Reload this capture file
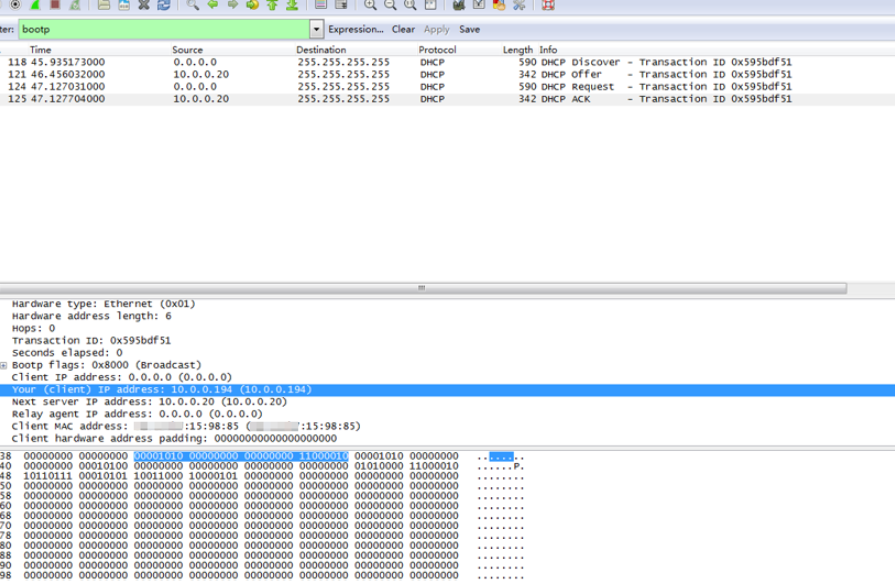 coord(164,5)
